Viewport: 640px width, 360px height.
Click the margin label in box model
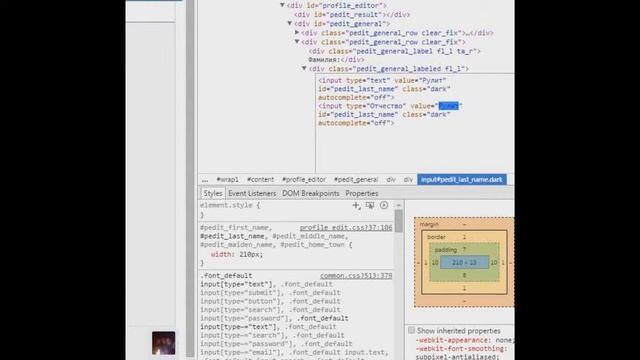pyautogui.click(x=429, y=224)
